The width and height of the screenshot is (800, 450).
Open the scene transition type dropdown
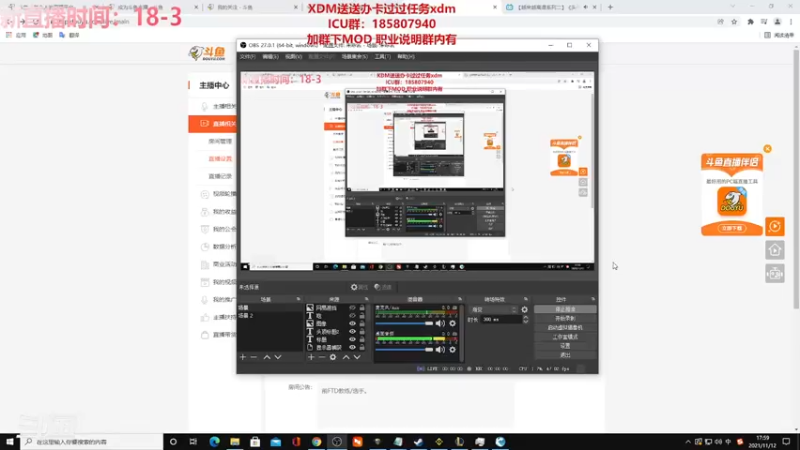(x=493, y=310)
